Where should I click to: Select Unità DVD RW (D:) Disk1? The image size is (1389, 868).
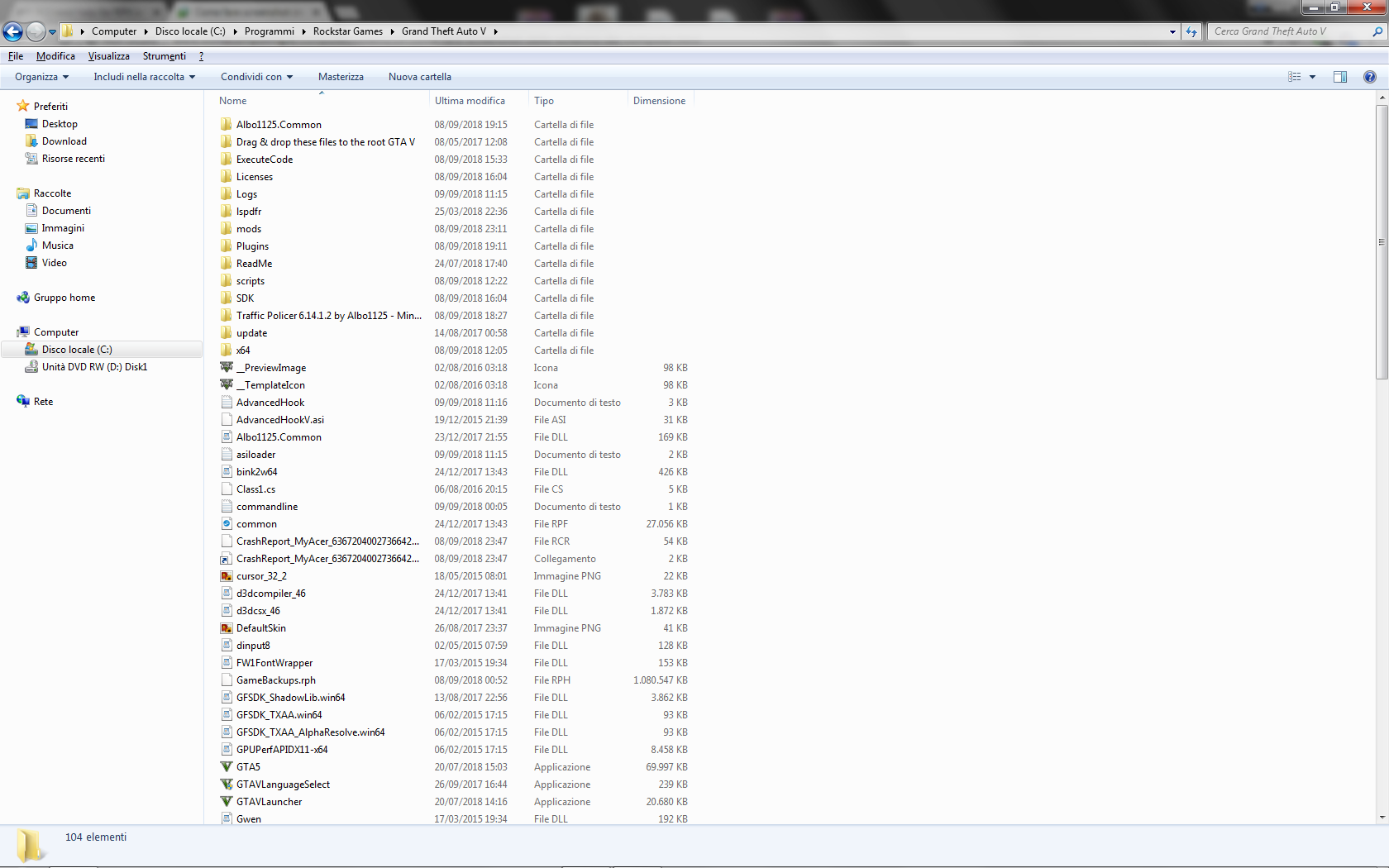[x=95, y=367]
